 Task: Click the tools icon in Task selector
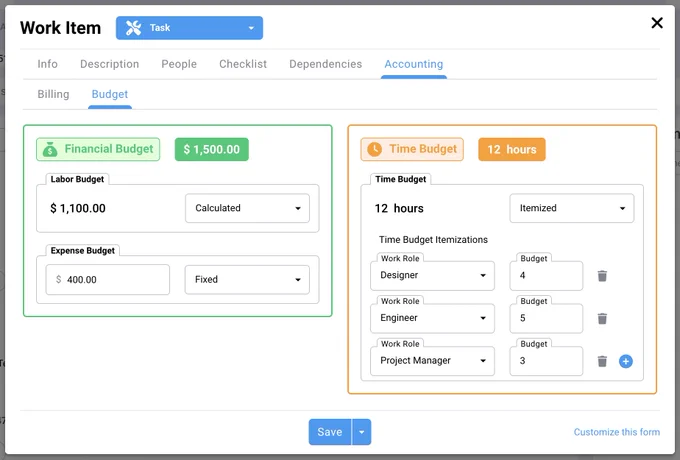click(134, 28)
